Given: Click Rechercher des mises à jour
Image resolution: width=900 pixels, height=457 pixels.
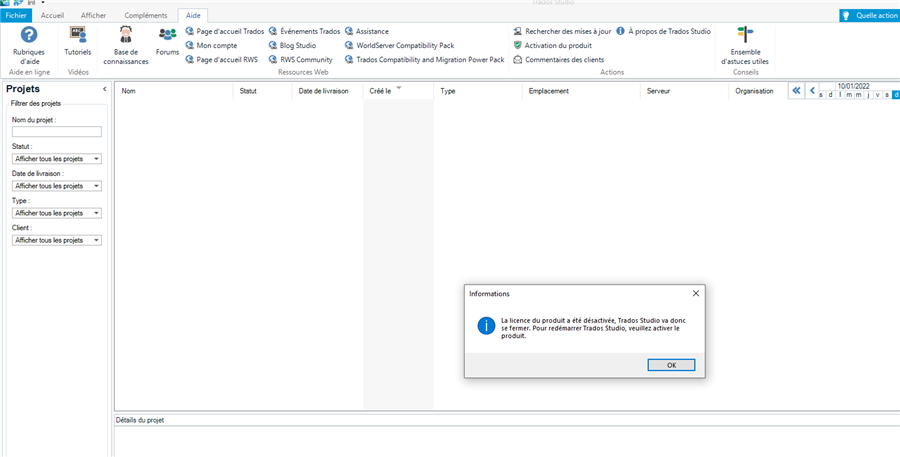Looking at the screenshot, I should click(562, 32).
